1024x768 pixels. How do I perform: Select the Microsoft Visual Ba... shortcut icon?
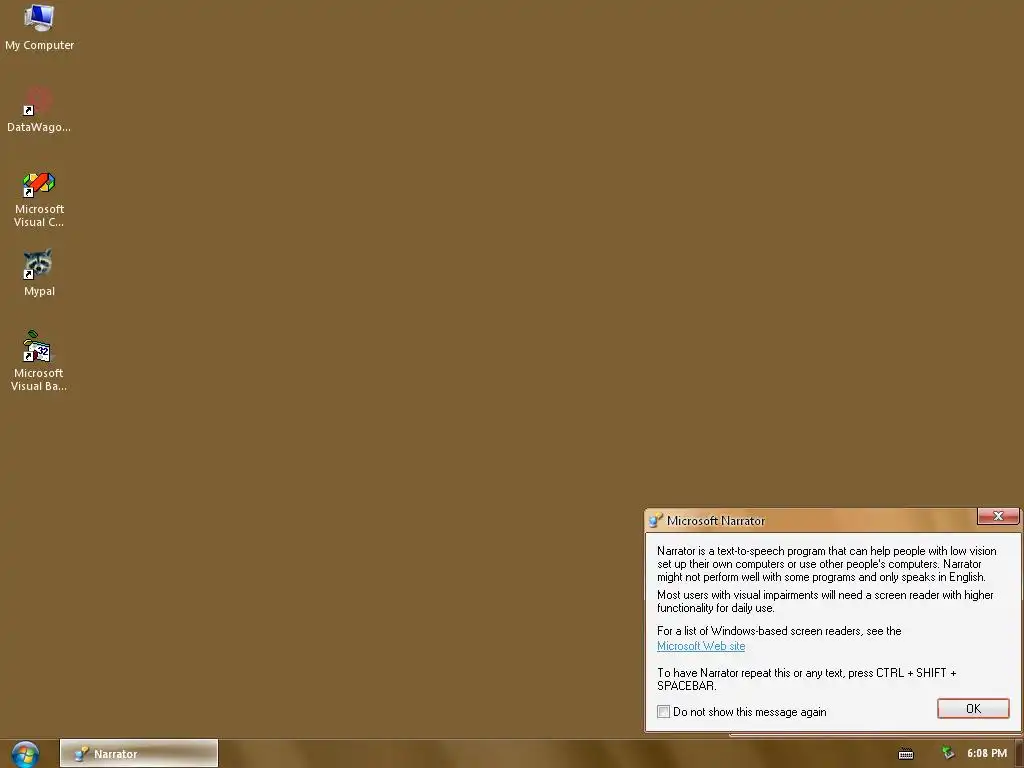(39, 361)
